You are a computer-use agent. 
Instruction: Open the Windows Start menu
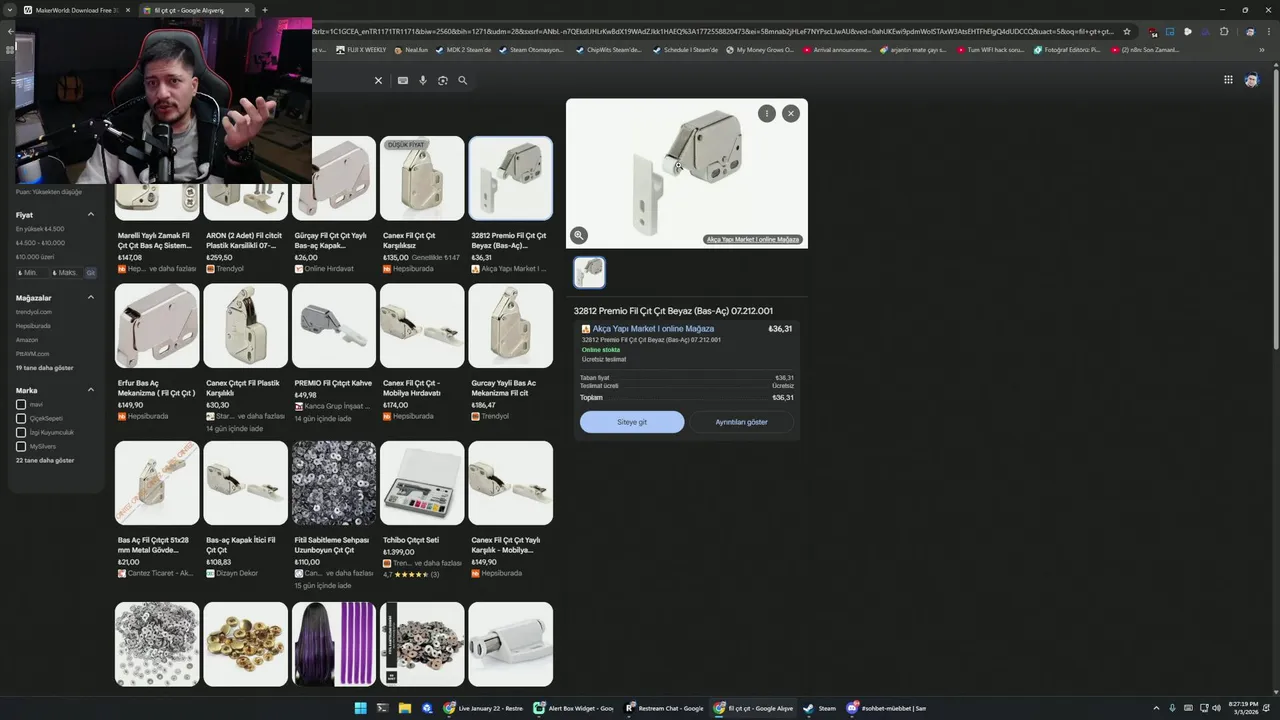pyautogui.click(x=360, y=708)
